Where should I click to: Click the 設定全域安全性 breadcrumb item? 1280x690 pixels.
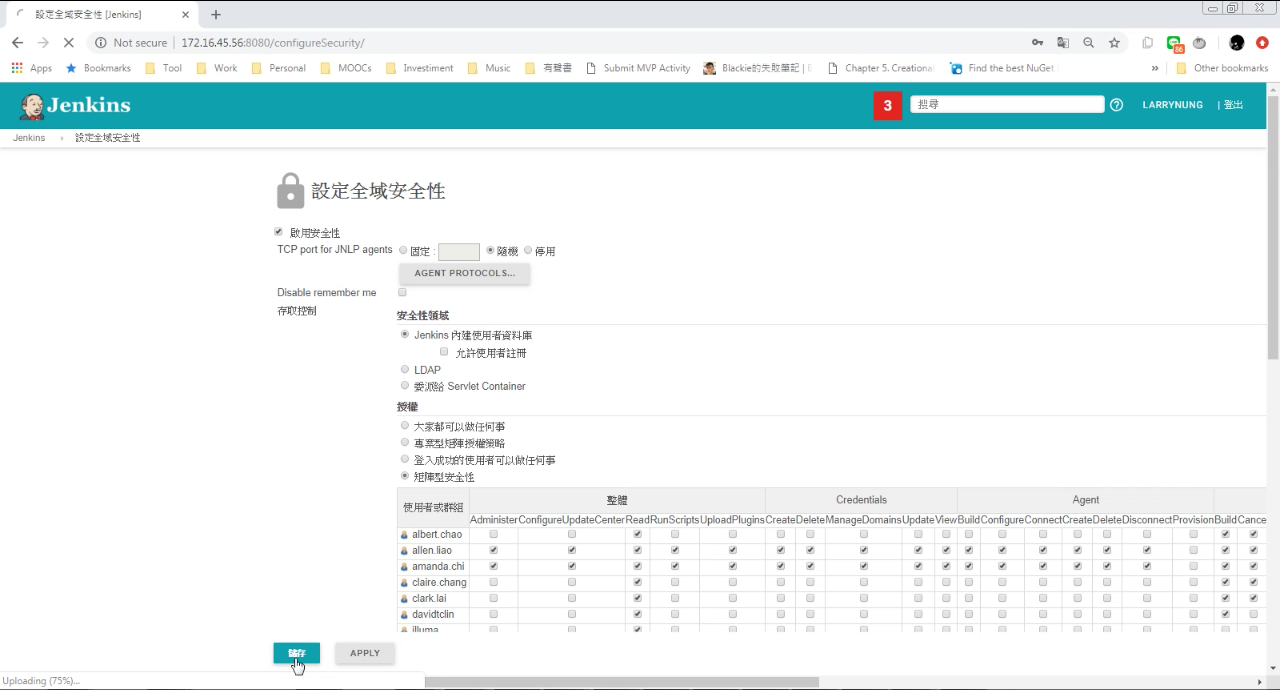(107, 138)
